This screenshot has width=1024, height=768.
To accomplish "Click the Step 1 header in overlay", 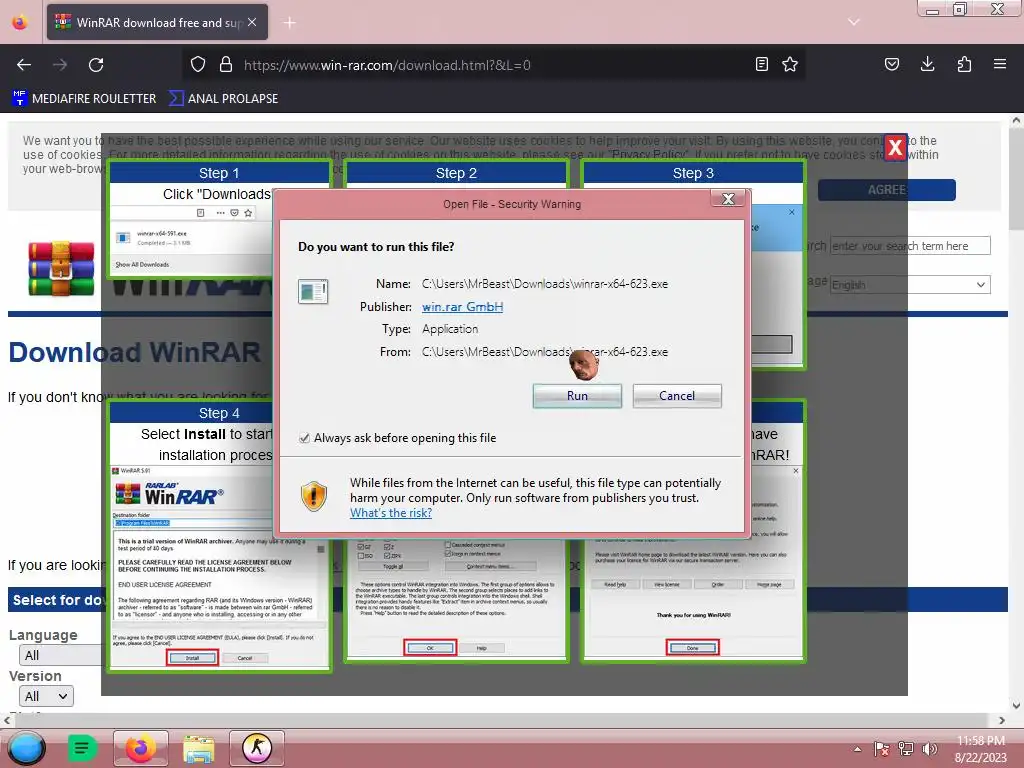I will (219, 173).
